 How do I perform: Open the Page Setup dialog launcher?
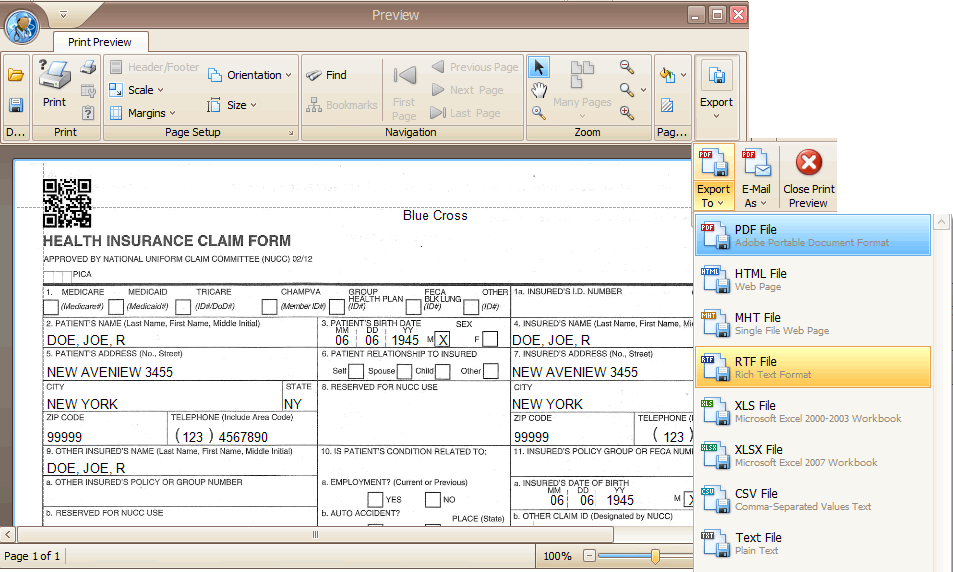(291, 133)
